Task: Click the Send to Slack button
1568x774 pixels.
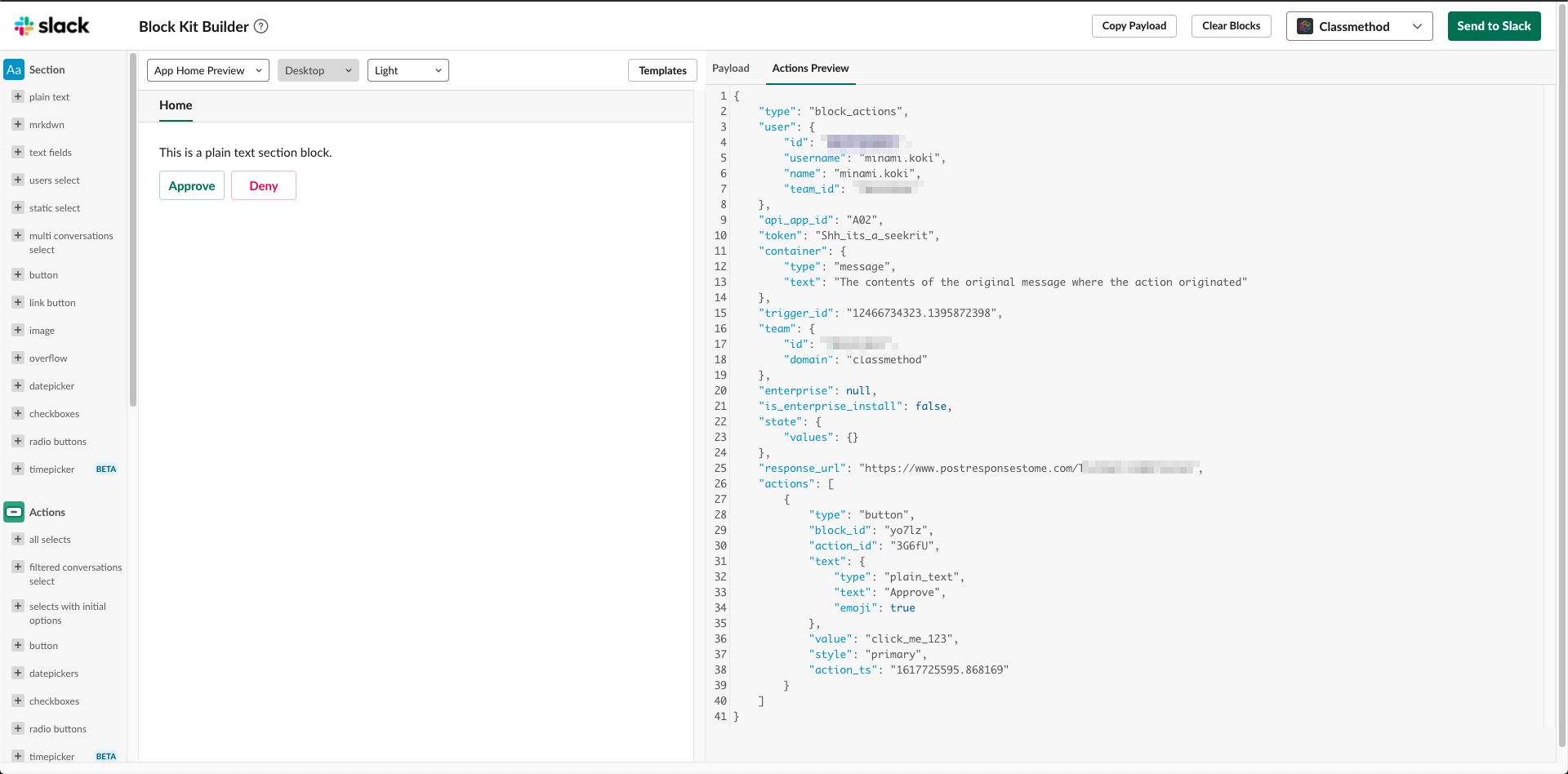Action: (x=1494, y=26)
